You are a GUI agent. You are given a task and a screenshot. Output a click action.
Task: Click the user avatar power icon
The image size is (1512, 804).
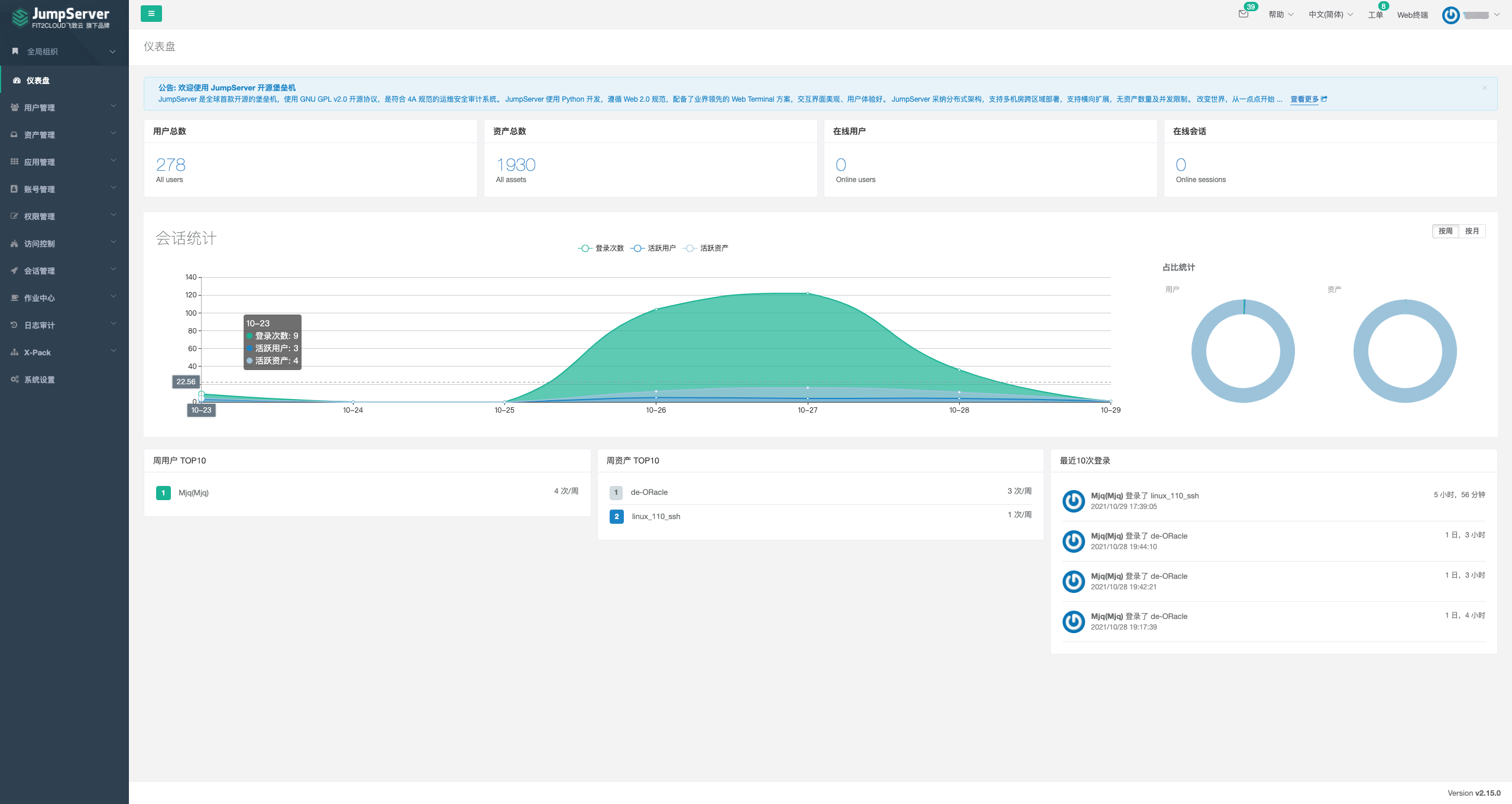pos(1451,15)
